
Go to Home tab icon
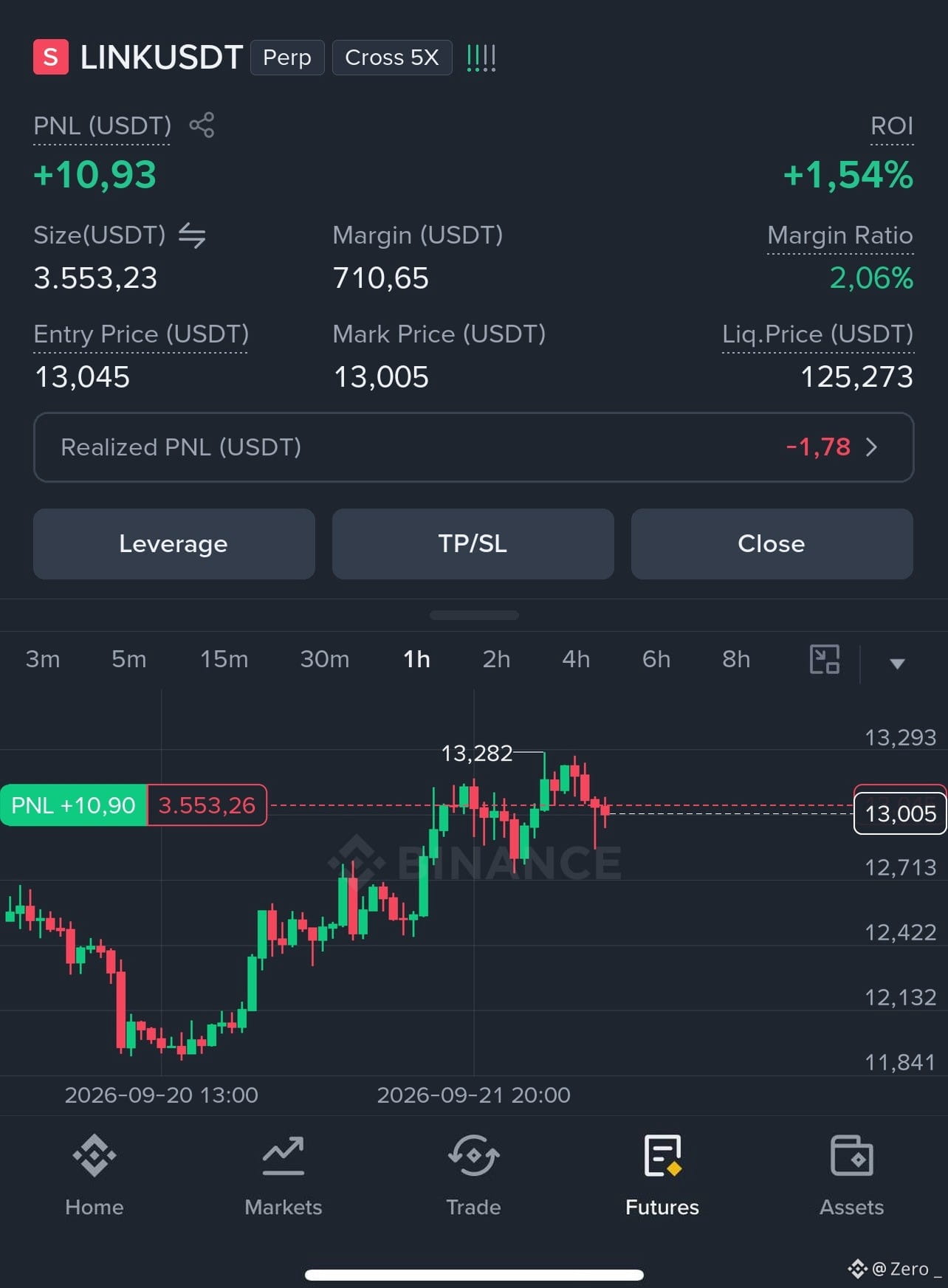[95, 1155]
